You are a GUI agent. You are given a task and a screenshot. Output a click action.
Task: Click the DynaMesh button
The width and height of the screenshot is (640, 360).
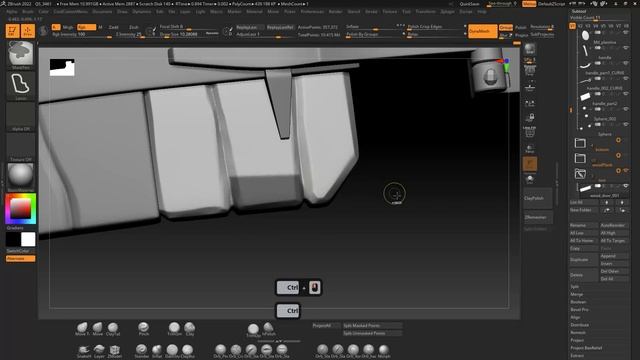tap(482, 31)
